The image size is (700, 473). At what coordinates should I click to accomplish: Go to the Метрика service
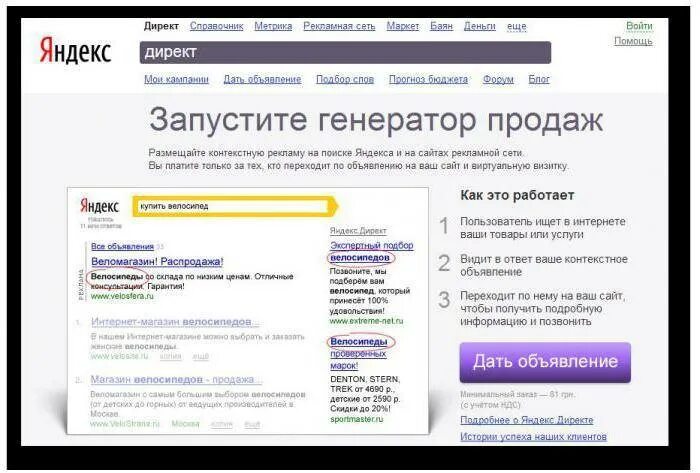pos(273,26)
